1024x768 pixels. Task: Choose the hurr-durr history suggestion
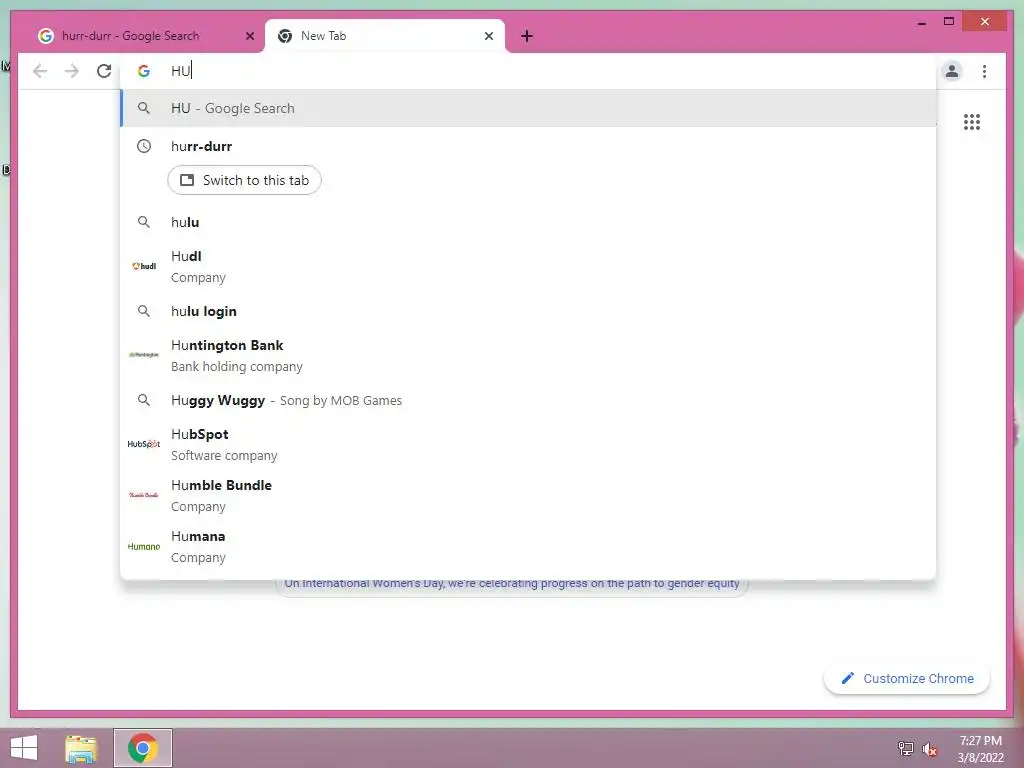point(528,146)
